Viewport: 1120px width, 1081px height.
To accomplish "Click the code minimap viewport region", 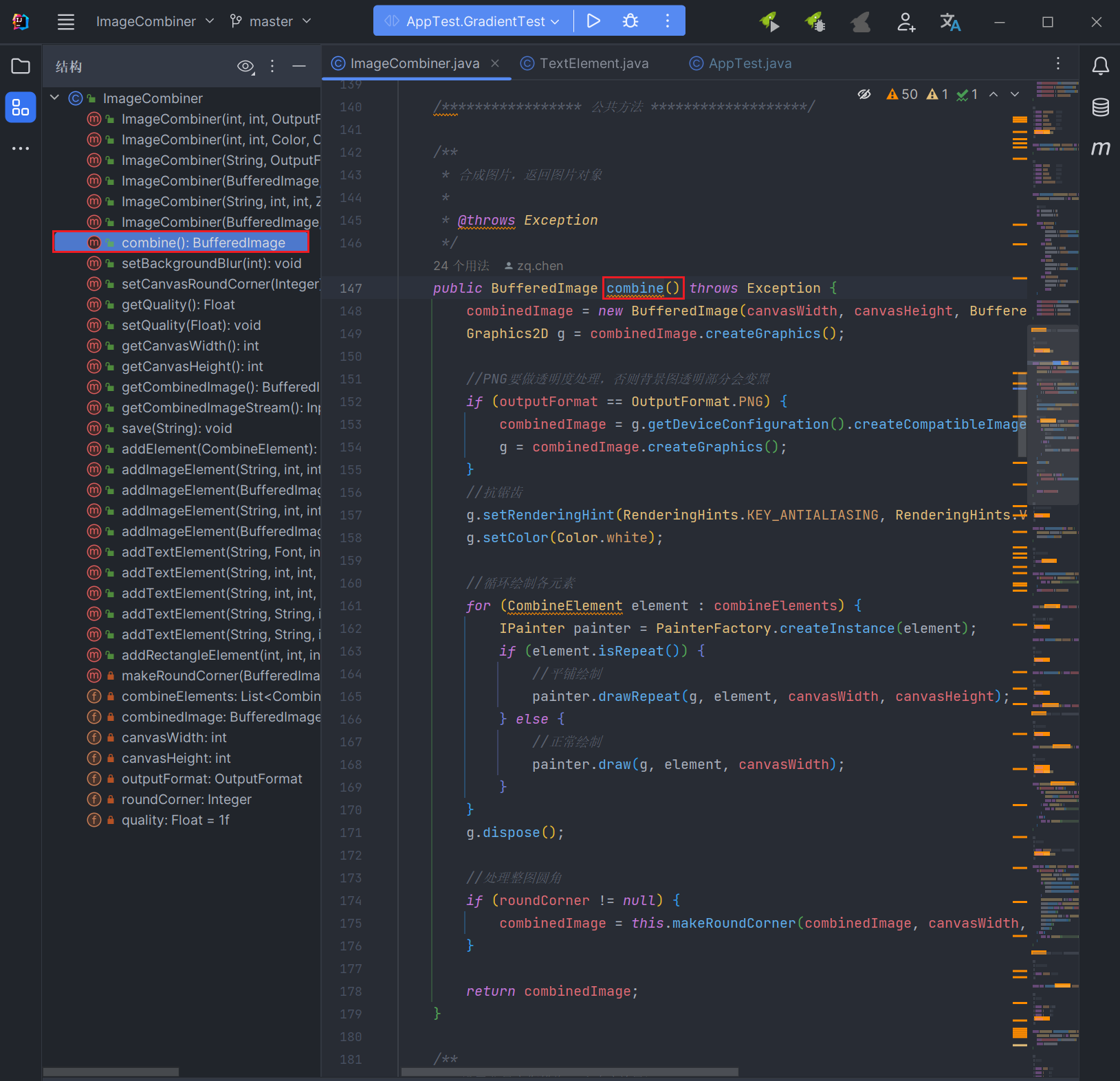I will (x=1053, y=416).
